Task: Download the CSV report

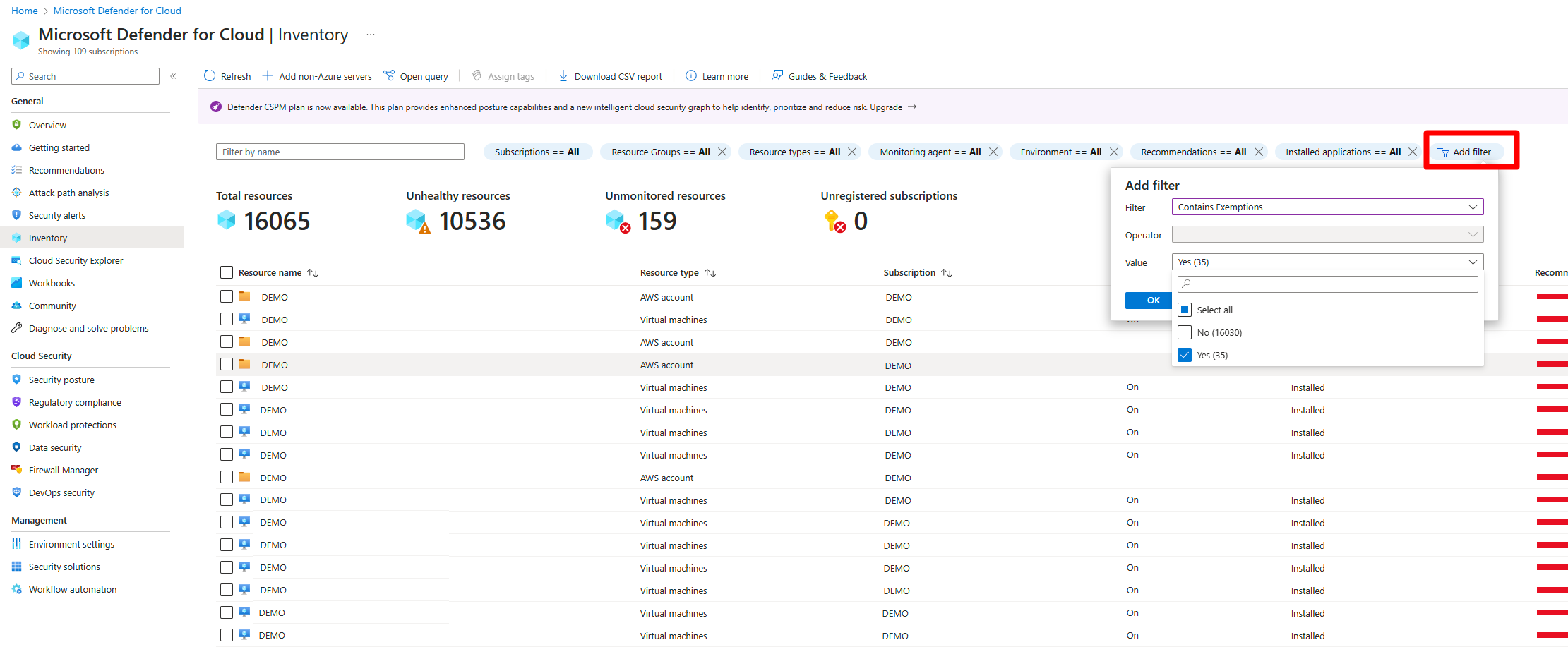Action: (611, 76)
